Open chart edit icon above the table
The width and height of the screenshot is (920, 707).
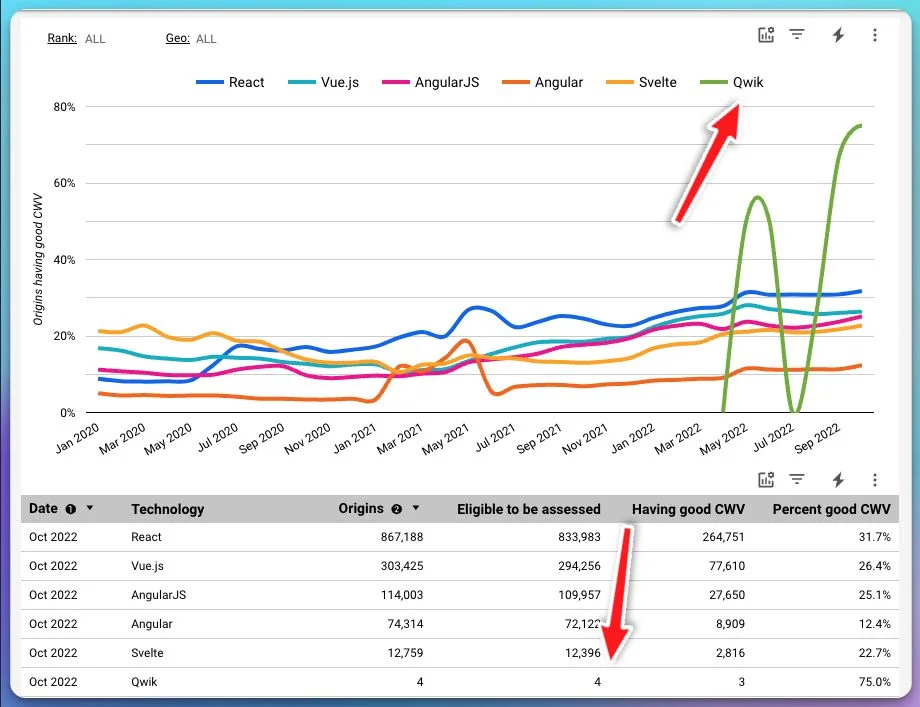[x=766, y=480]
